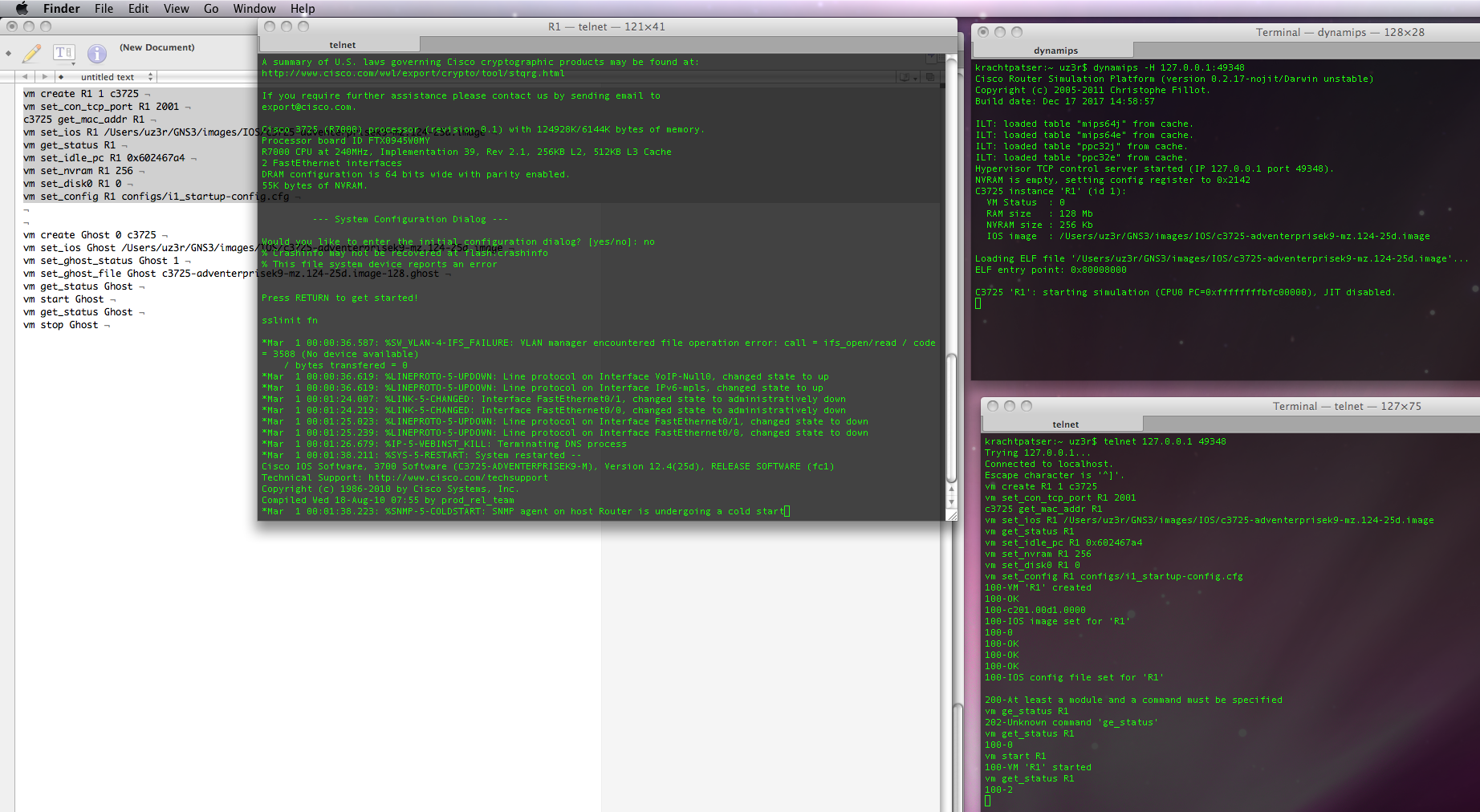Click 'vm start R1' in telnet Terminal
The height and width of the screenshot is (812, 1480).
[1015, 756]
